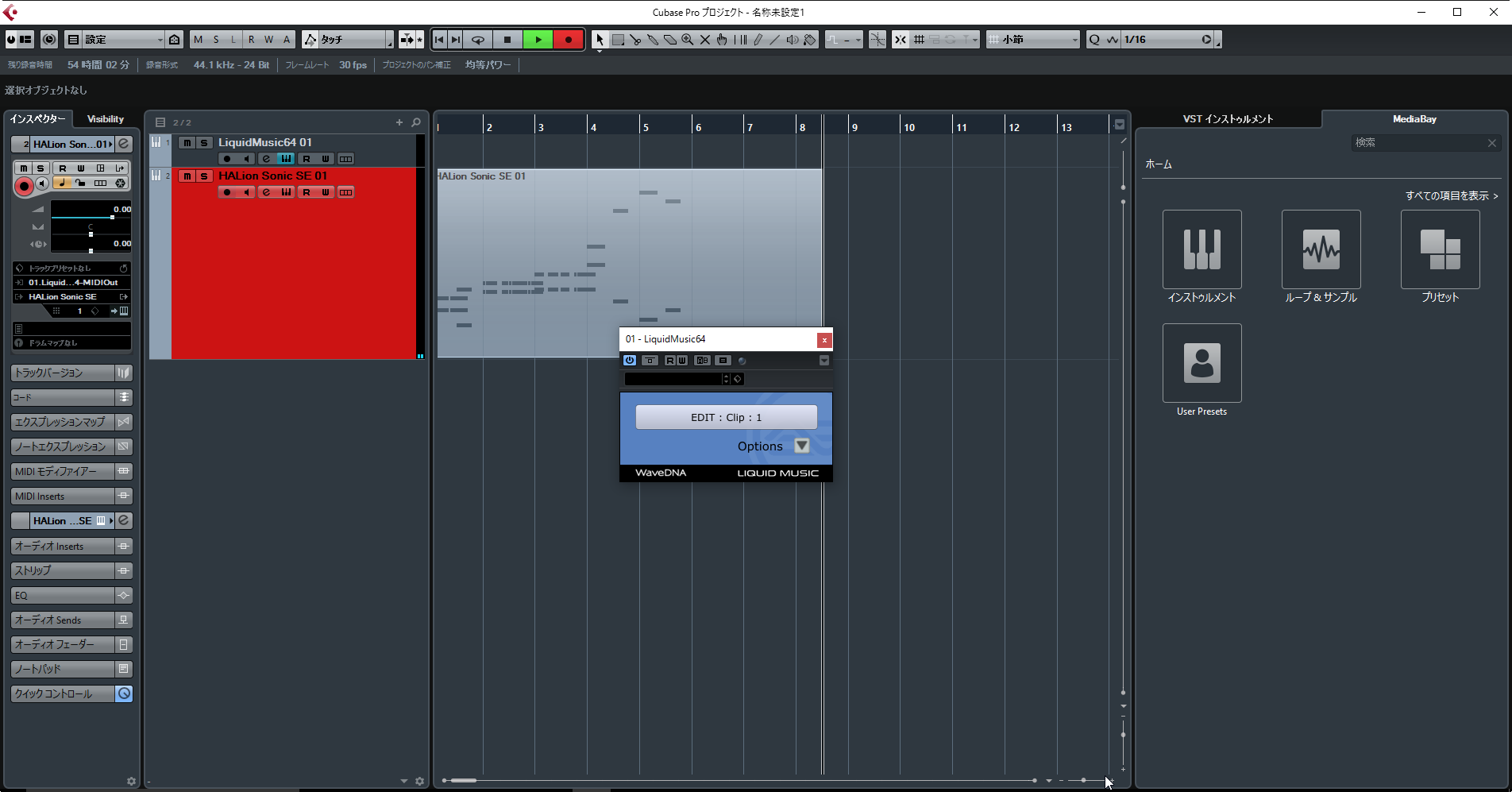This screenshot has width=1512, height=792.
Task: Mute the LiquidMusic64 01 track
Action: 187,143
